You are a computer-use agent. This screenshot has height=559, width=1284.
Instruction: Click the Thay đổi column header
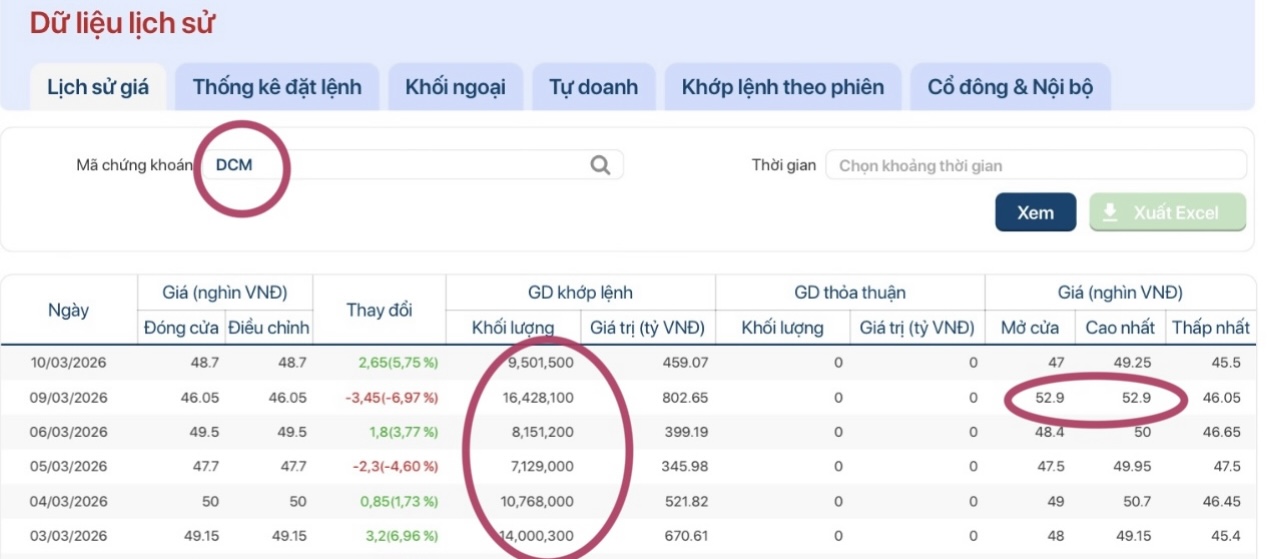point(379,310)
